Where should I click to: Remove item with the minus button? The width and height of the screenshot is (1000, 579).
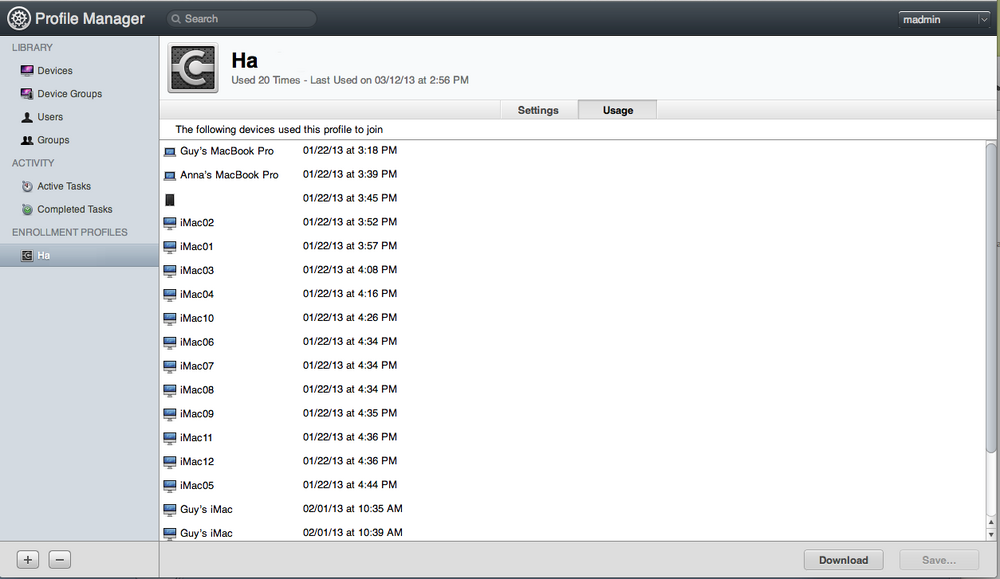[59, 560]
